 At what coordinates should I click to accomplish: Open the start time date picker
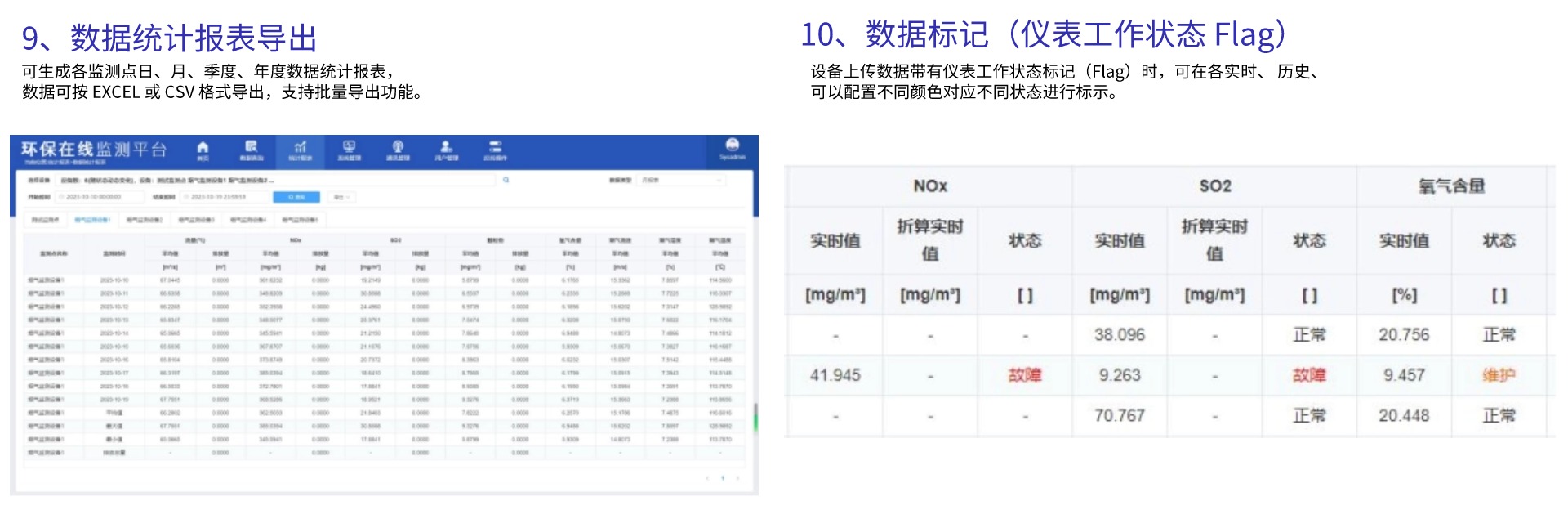pos(98,197)
